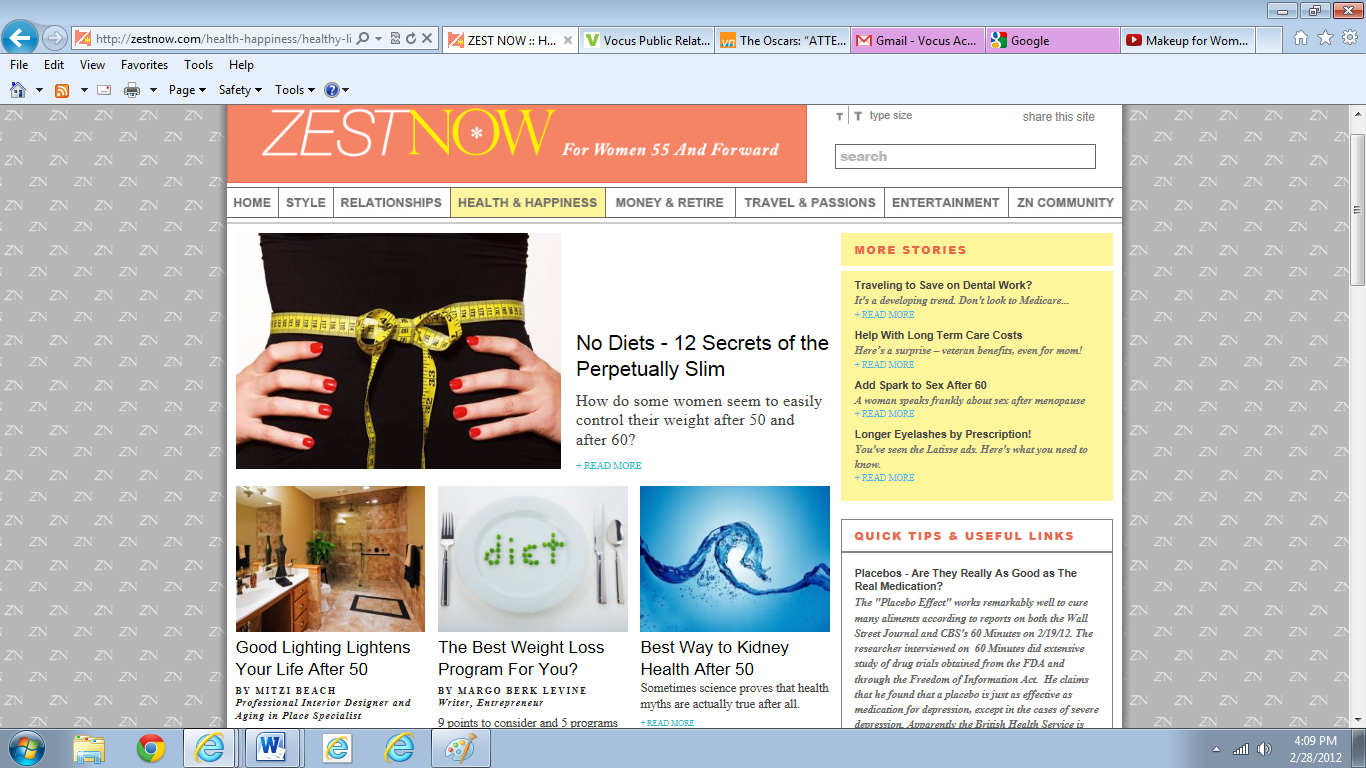Click the Read mail envelope icon

click(x=104, y=90)
